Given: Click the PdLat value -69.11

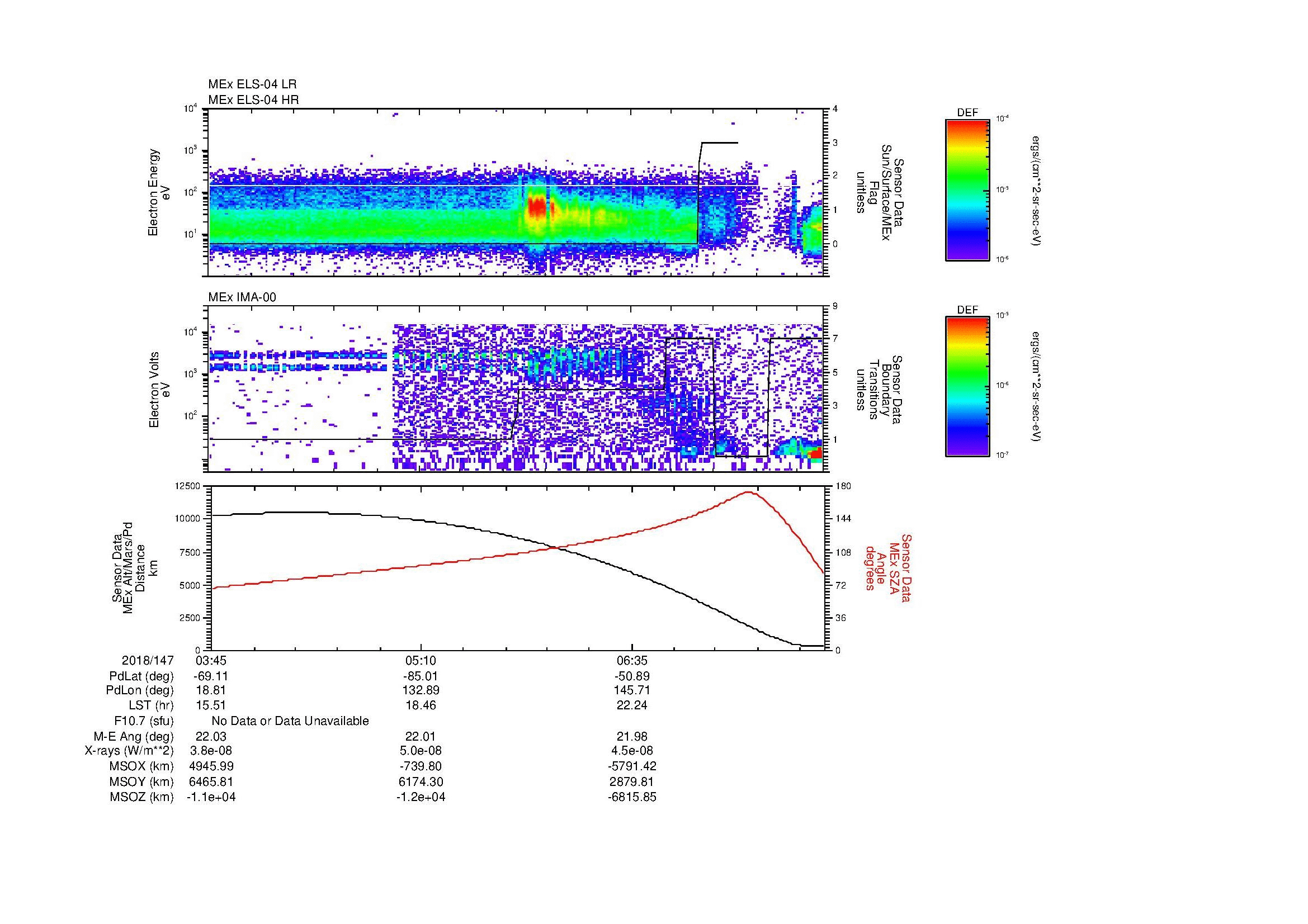Looking at the screenshot, I should (211, 676).
